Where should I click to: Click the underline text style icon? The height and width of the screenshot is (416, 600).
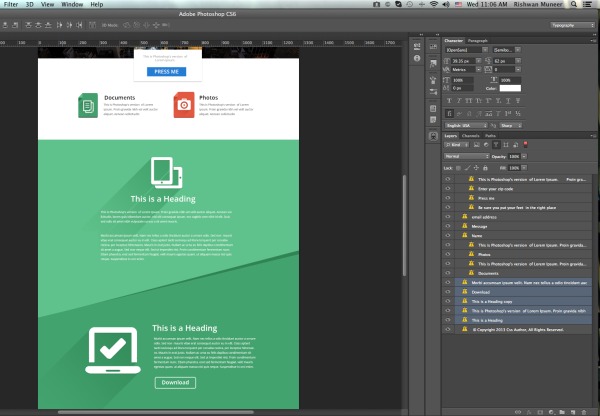510,100
